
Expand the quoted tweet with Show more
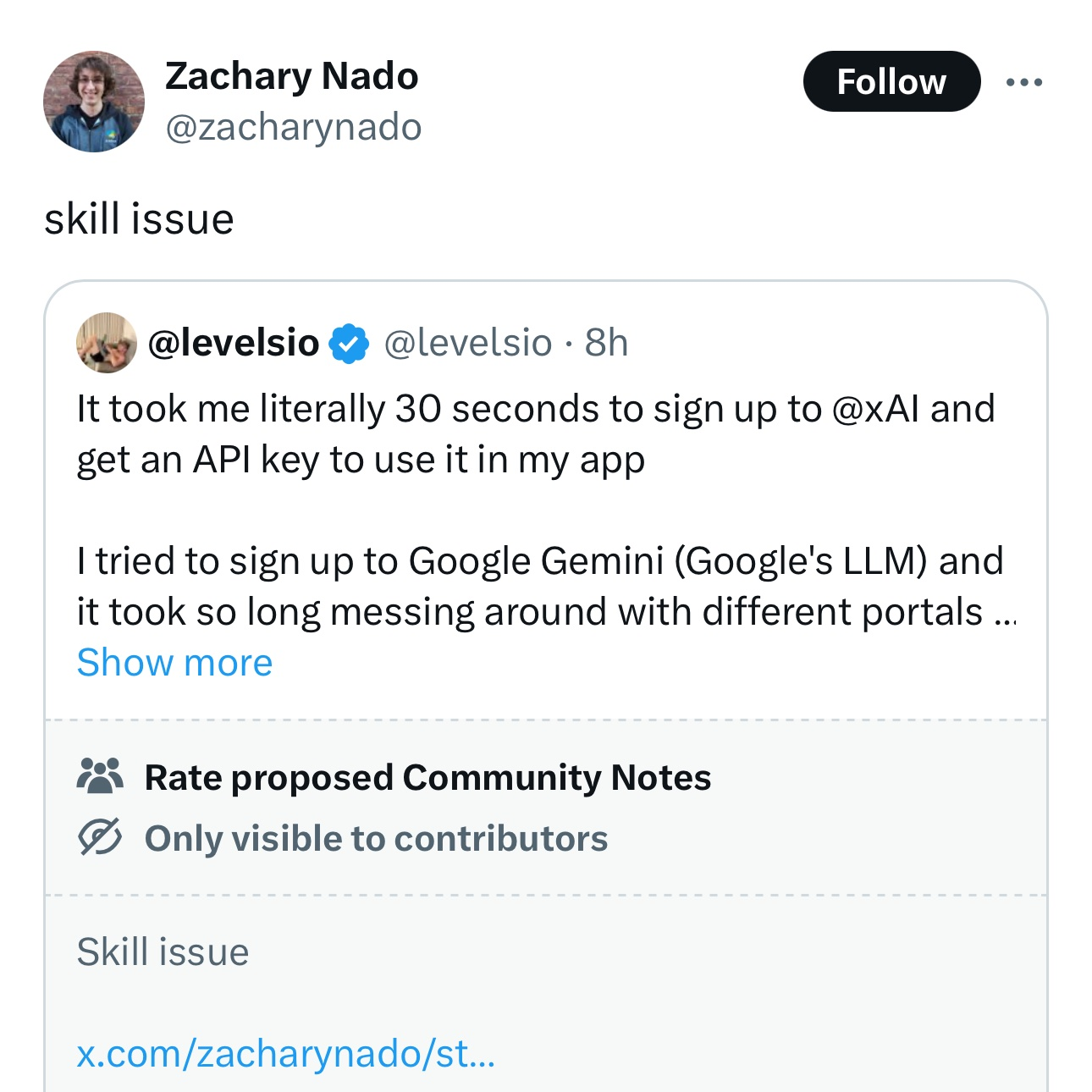coord(174,662)
